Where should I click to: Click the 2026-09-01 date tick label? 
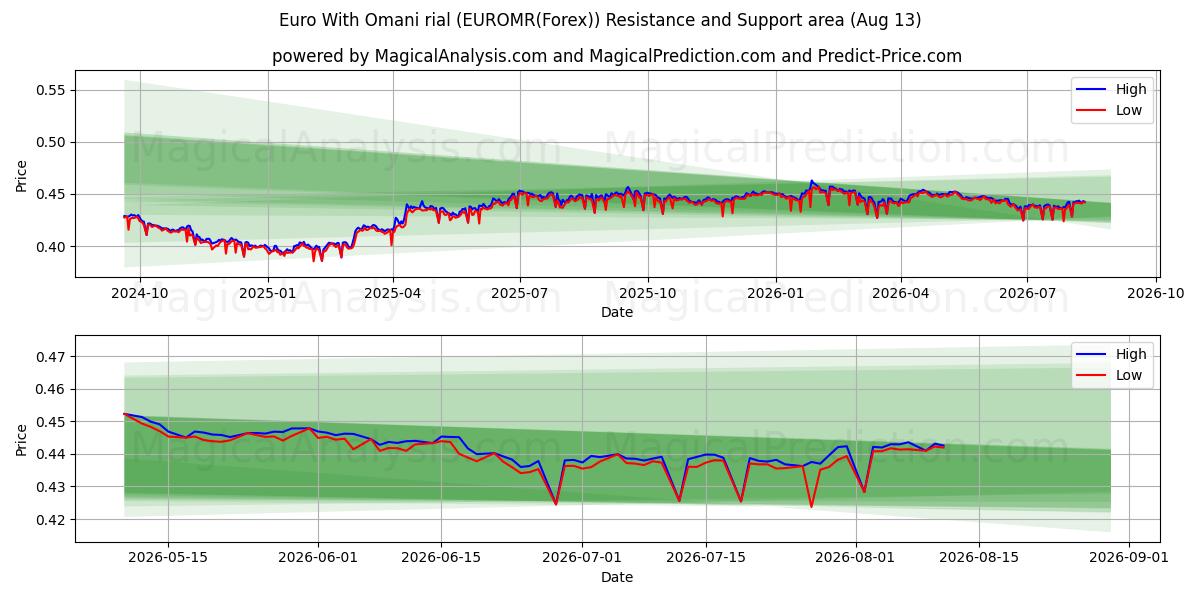1130,558
